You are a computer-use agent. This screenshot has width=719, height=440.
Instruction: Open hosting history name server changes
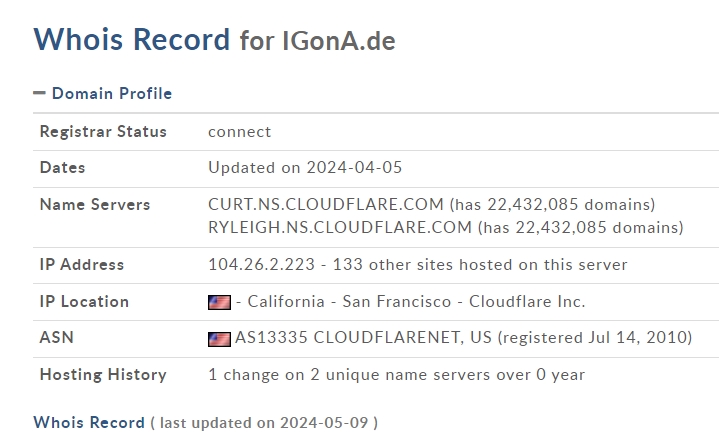(396, 375)
